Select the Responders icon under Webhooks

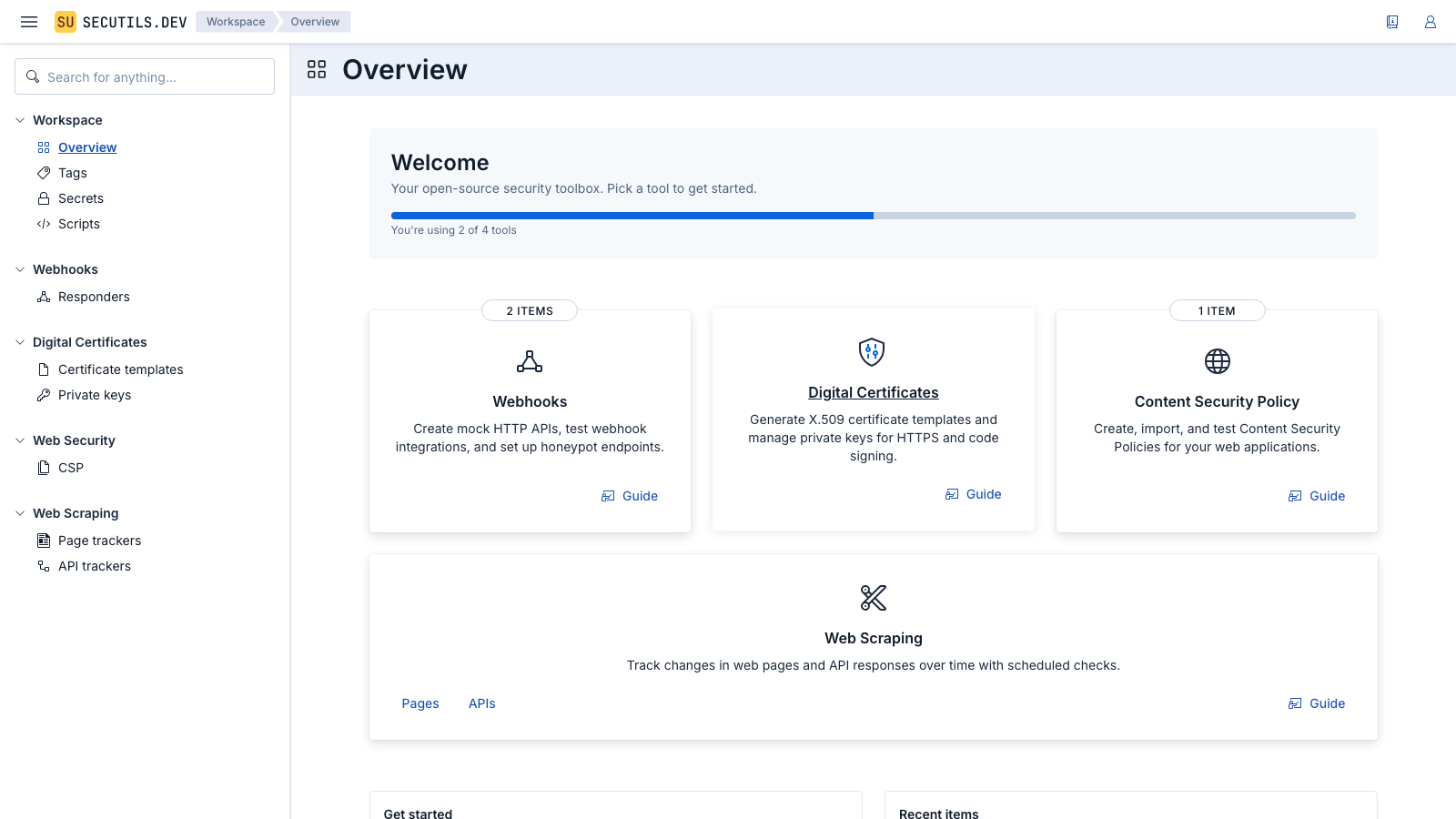43,296
